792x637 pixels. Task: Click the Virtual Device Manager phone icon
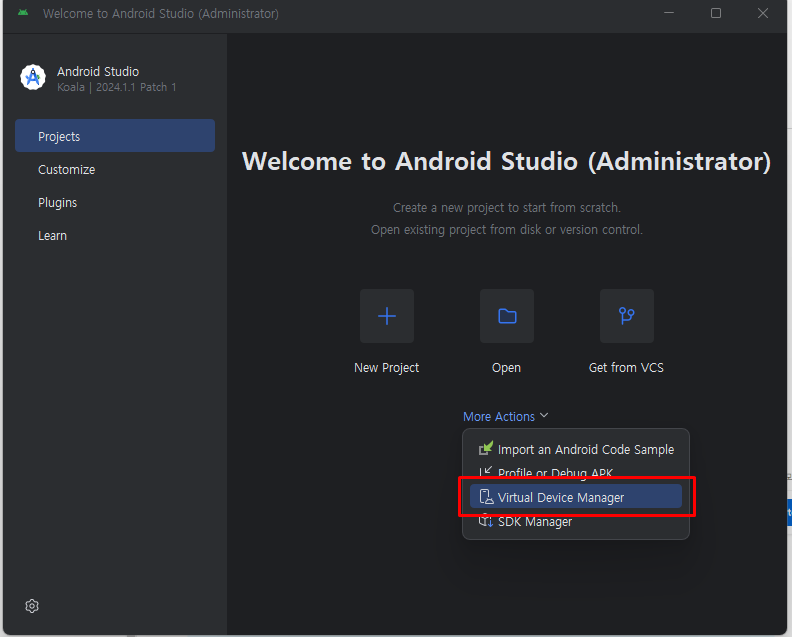tap(486, 497)
